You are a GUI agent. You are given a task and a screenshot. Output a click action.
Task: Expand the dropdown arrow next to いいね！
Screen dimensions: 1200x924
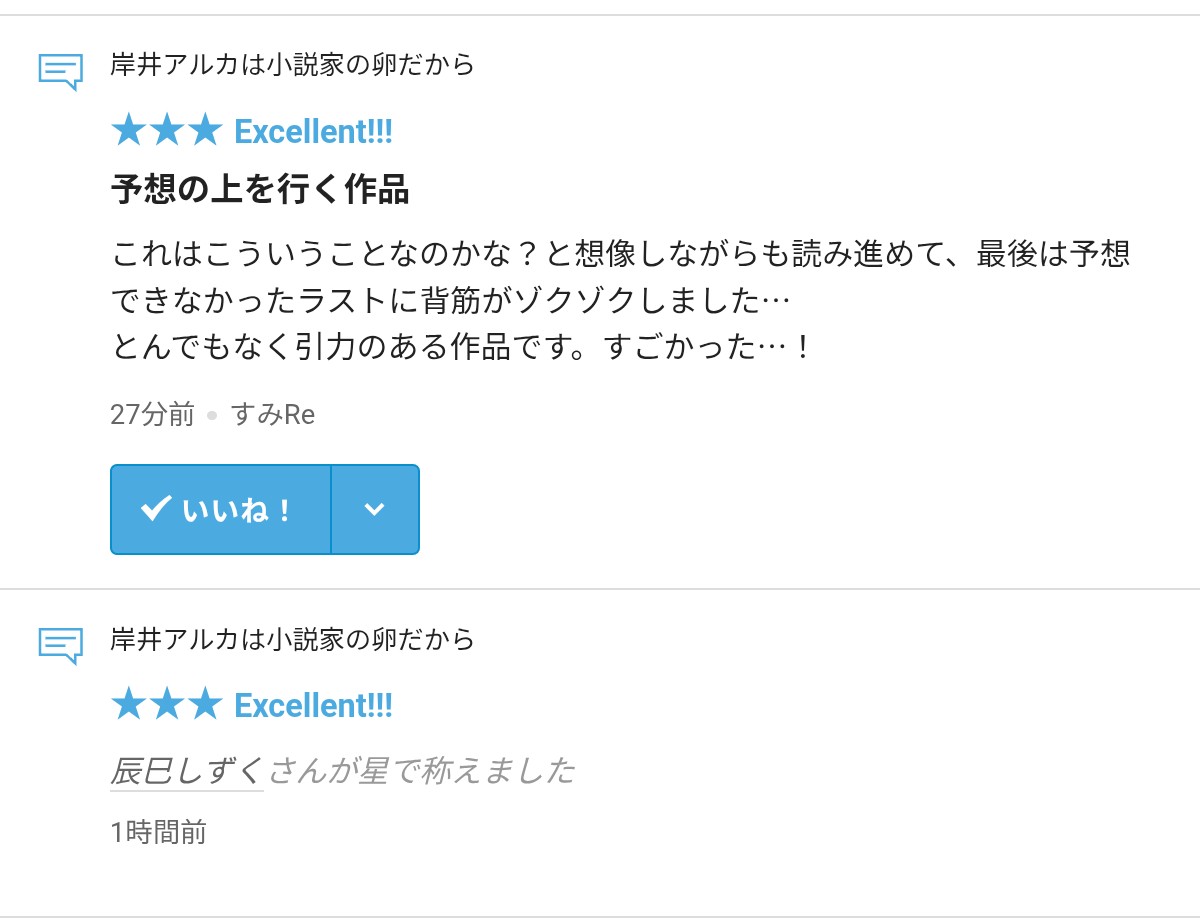point(374,509)
